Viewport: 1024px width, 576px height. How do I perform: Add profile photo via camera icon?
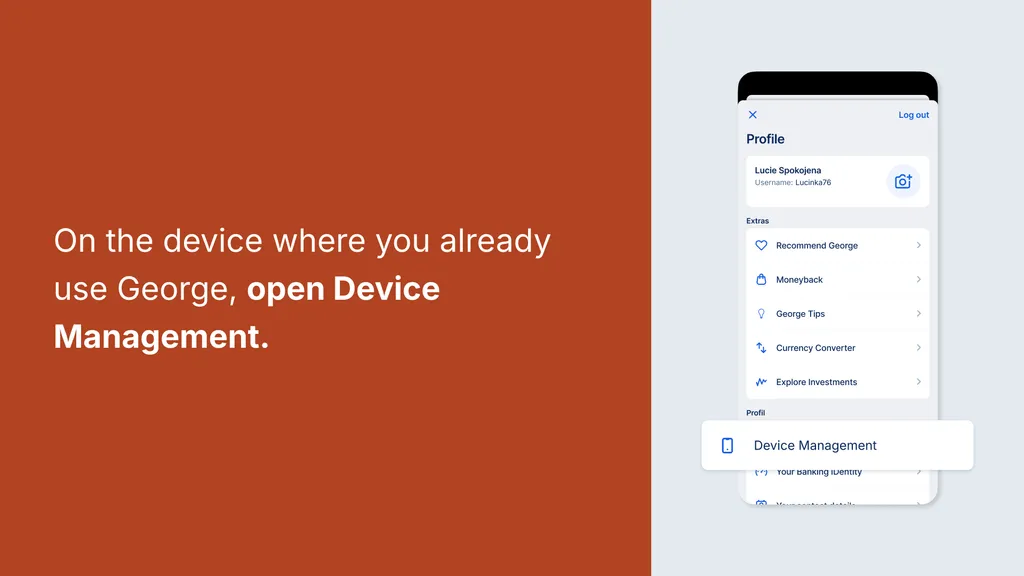tap(903, 182)
